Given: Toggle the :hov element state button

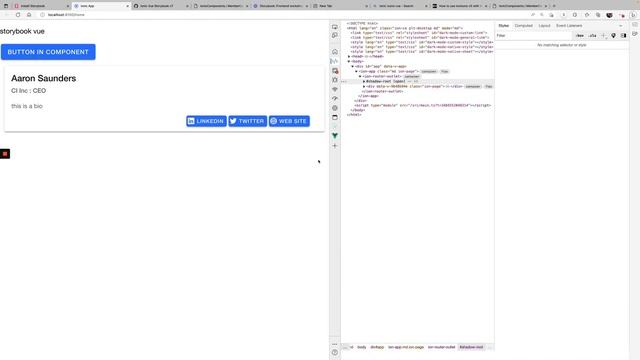Looking at the screenshot, I should coord(580,36).
